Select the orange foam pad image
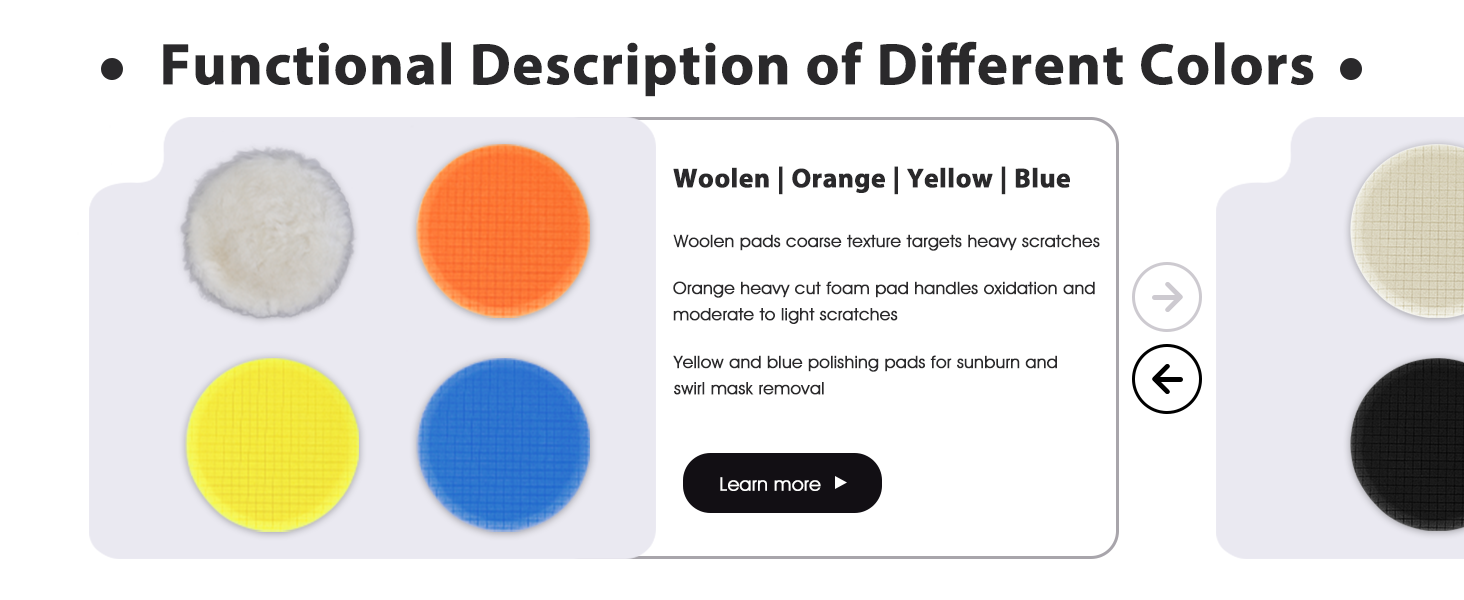The image size is (1464, 600). pyautogui.click(x=503, y=230)
